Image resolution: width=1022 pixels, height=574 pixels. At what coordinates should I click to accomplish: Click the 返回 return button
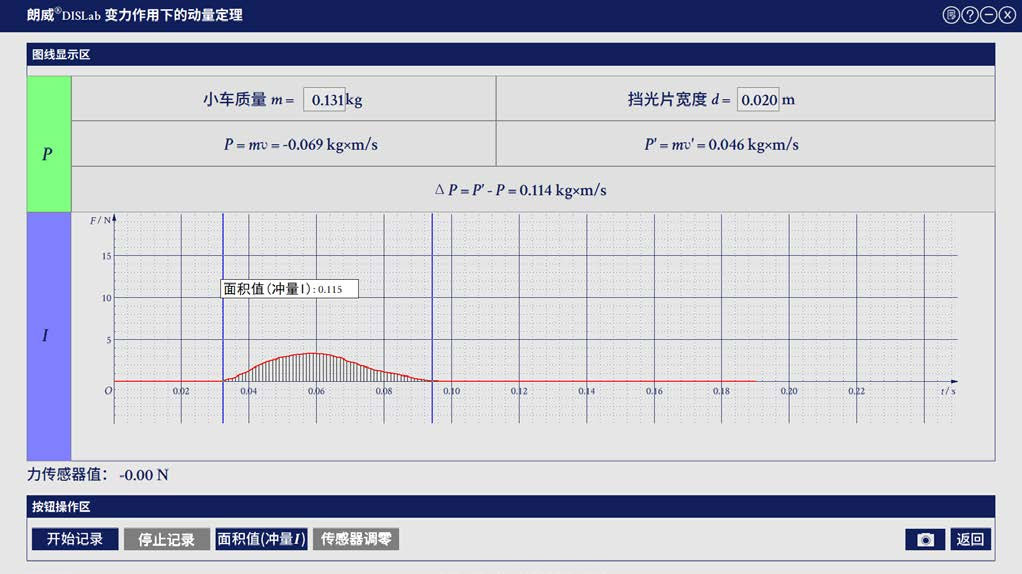click(970, 540)
